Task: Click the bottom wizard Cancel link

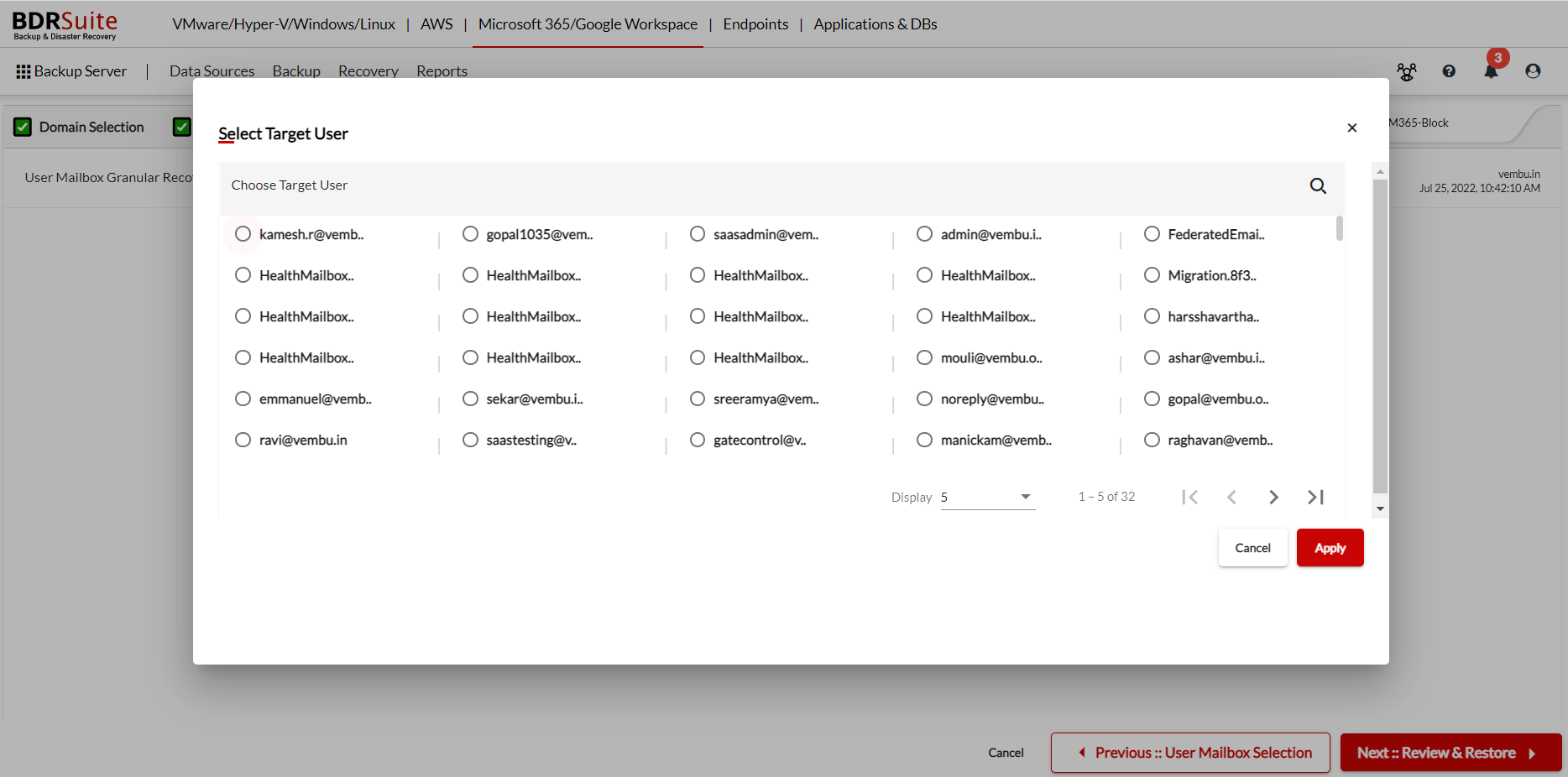Action: [1006, 753]
